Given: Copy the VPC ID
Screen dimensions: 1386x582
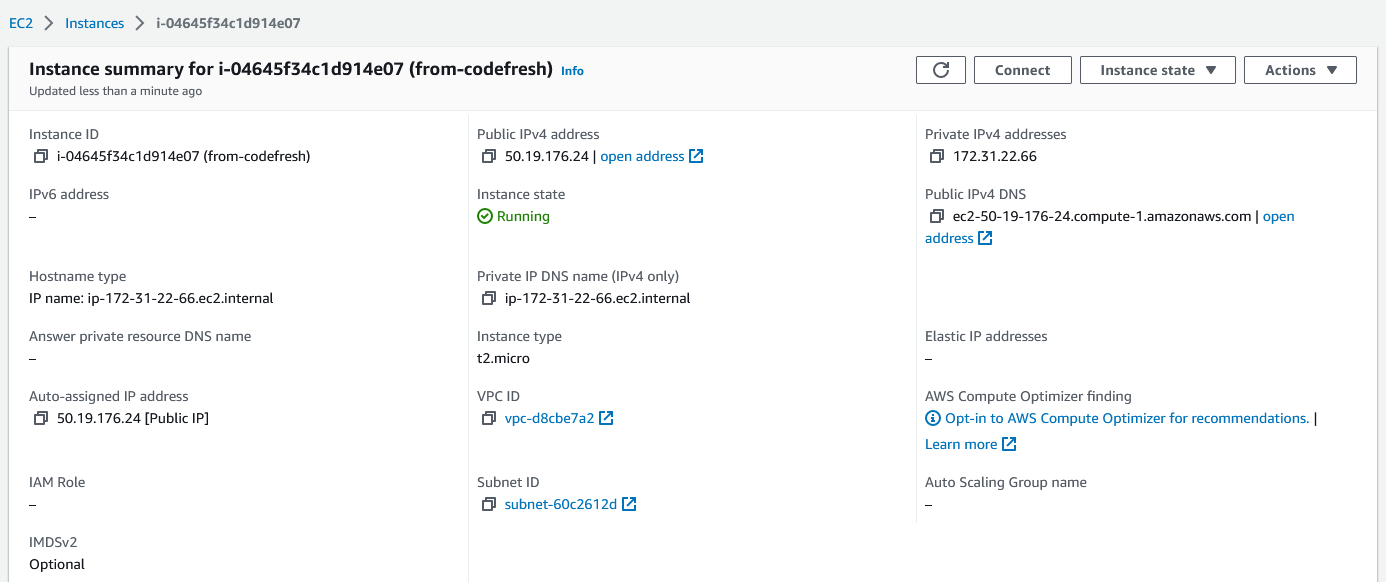Looking at the screenshot, I should pos(489,419).
